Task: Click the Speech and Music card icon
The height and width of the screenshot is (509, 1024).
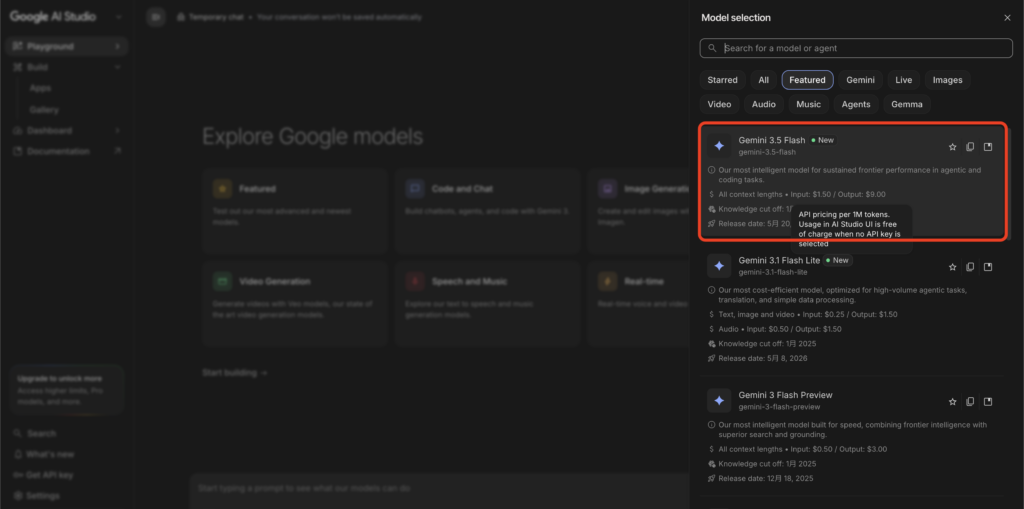Action: (x=415, y=282)
